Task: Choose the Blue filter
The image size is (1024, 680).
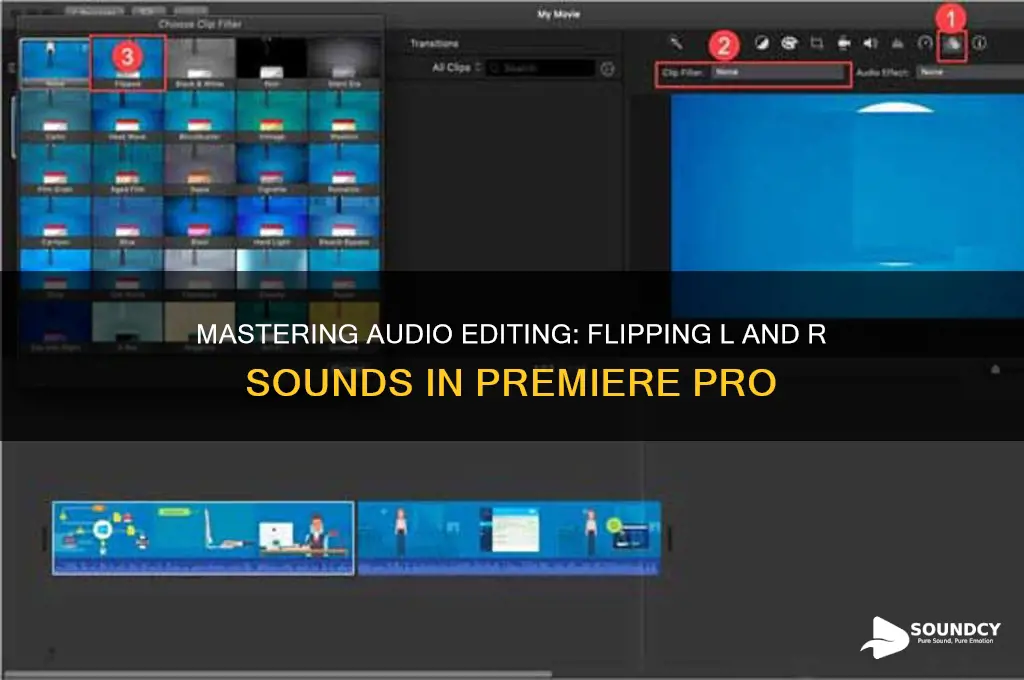Action: [127, 221]
